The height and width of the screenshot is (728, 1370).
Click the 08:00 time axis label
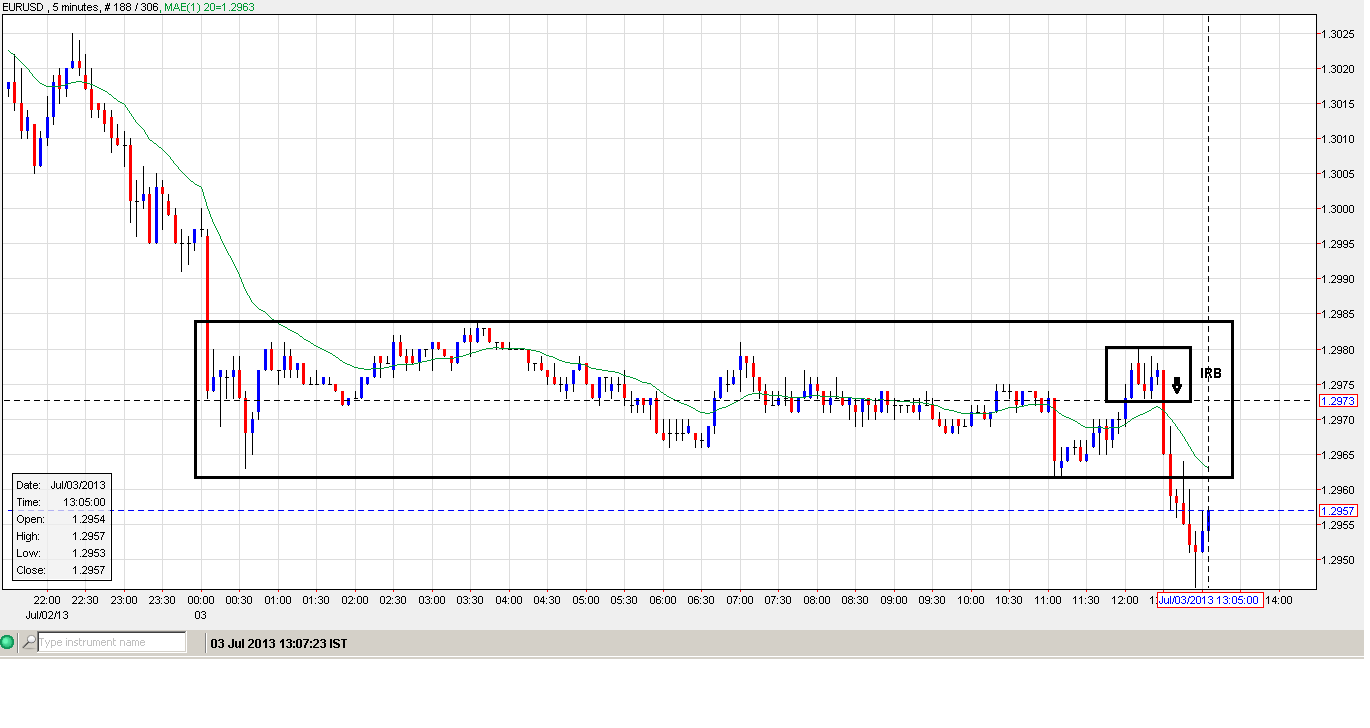click(817, 600)
